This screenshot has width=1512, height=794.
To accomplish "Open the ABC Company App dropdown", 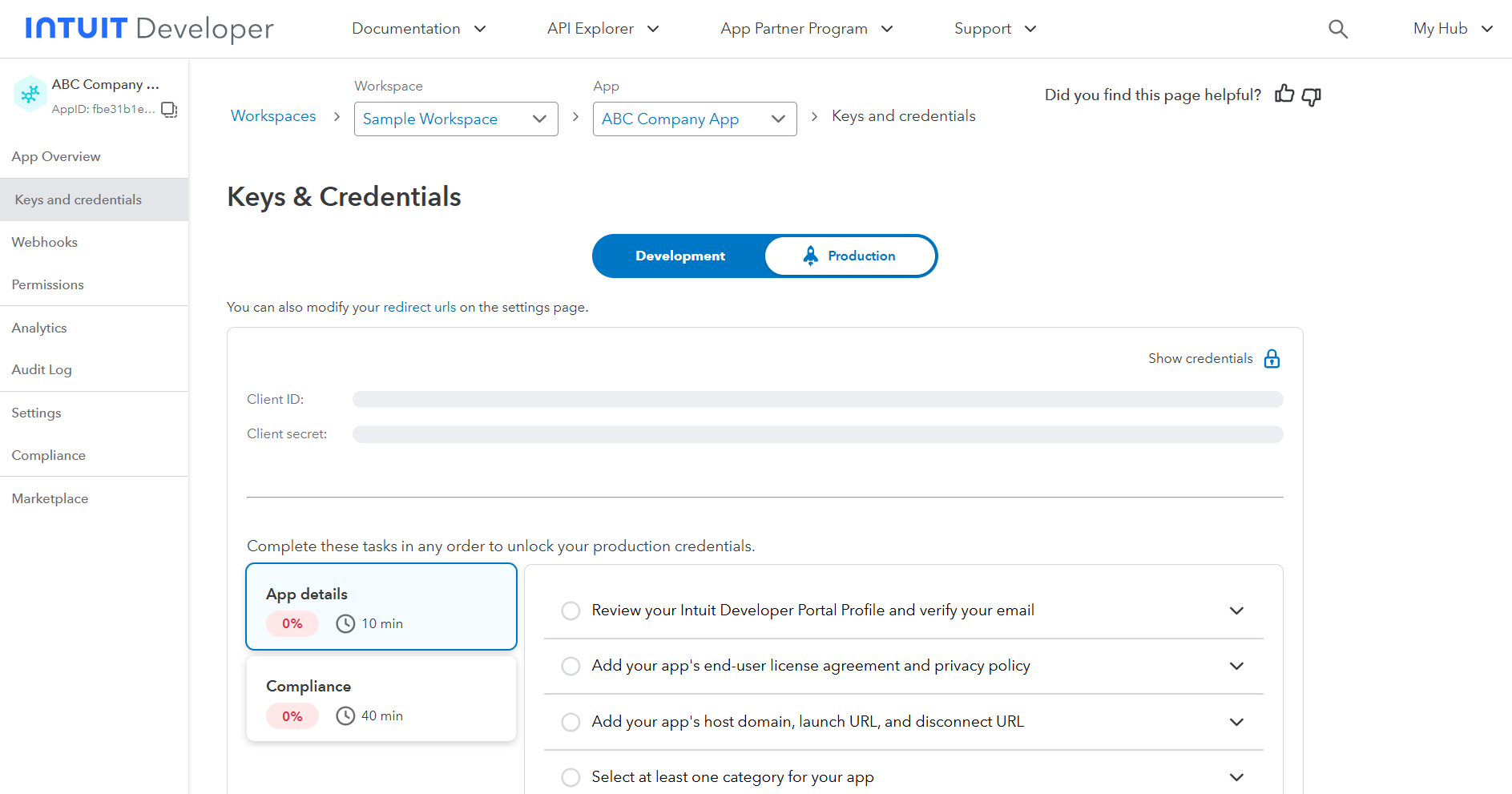I will point(694,119).
